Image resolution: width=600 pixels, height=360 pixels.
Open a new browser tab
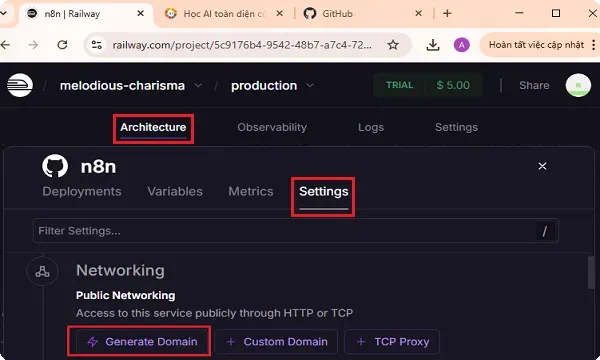point(447,13)
